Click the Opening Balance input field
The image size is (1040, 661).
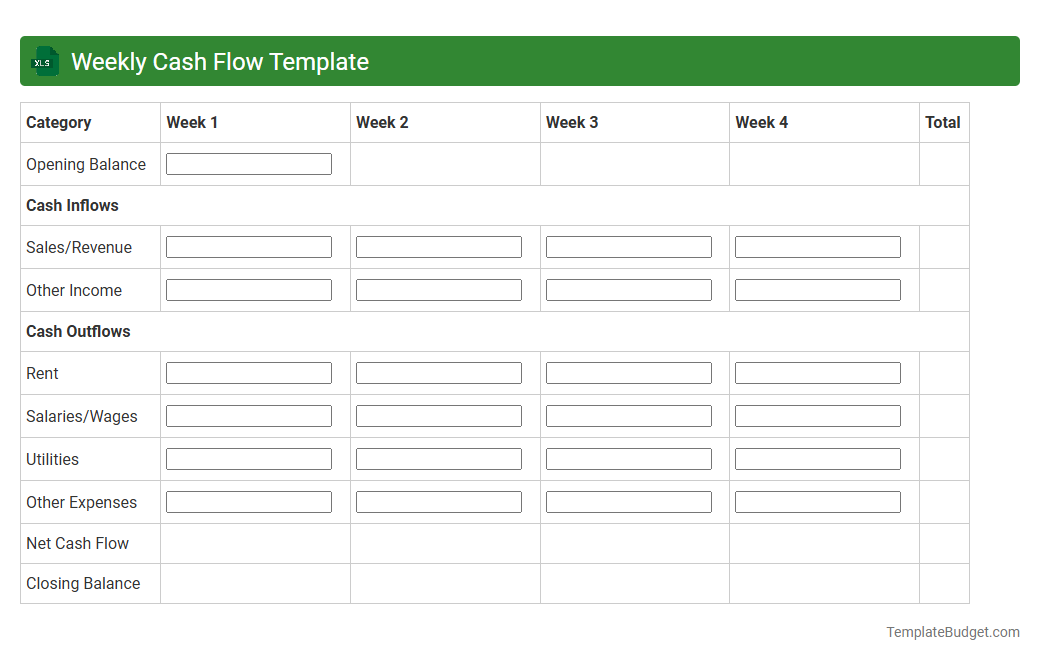(x=248, y=163)
